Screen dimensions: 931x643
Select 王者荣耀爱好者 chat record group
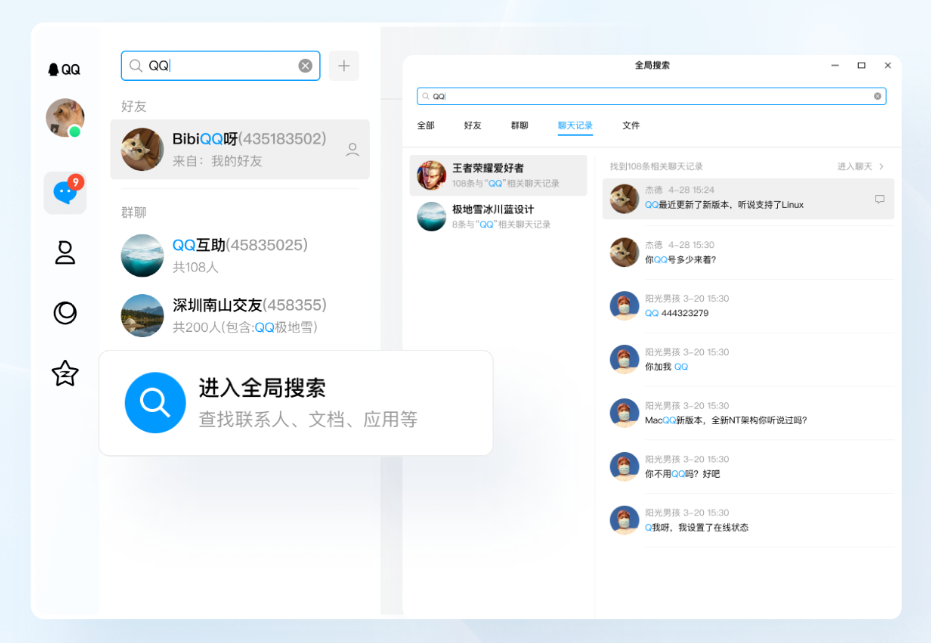point(498,175)
